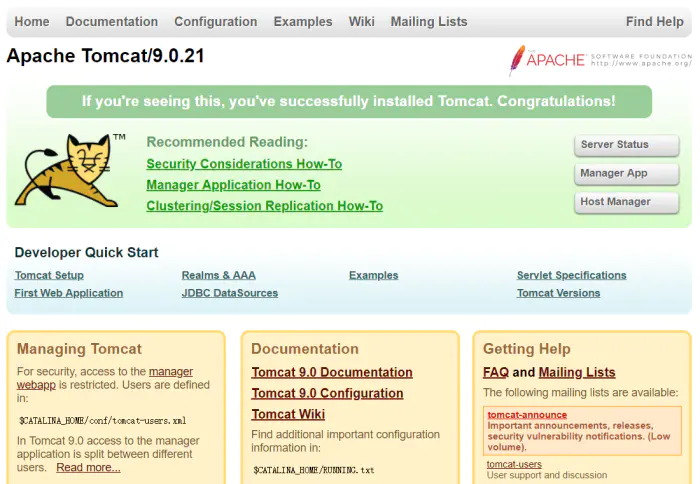Open the FAQ link in Getting Help
The height and width of the screenshot is (484, 700).
[x=496, y=372]
